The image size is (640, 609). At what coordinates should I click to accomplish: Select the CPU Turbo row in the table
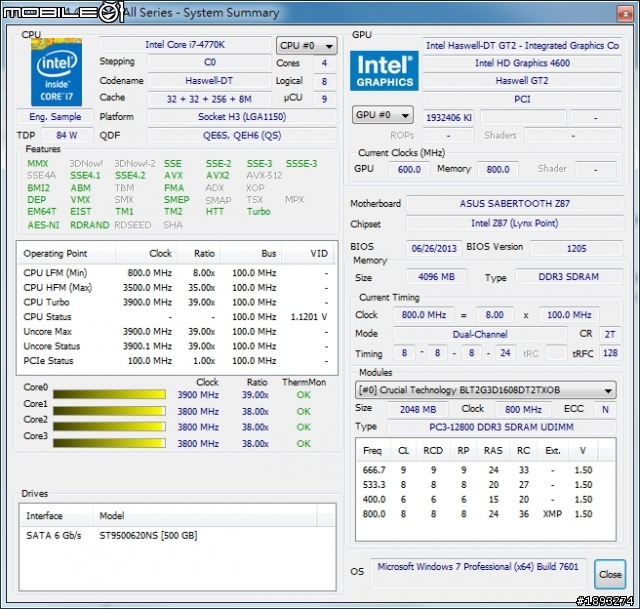pos(177,302)
